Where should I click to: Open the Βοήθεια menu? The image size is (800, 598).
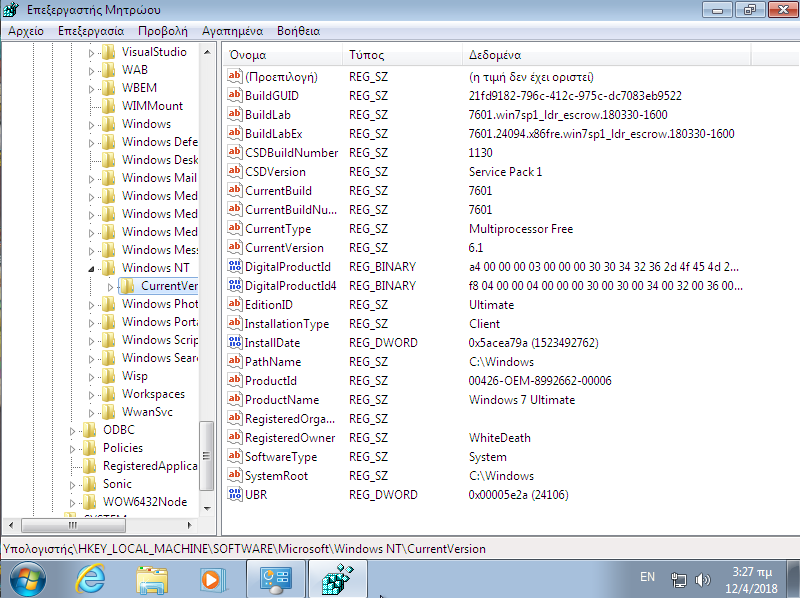(x=298, y=31)
